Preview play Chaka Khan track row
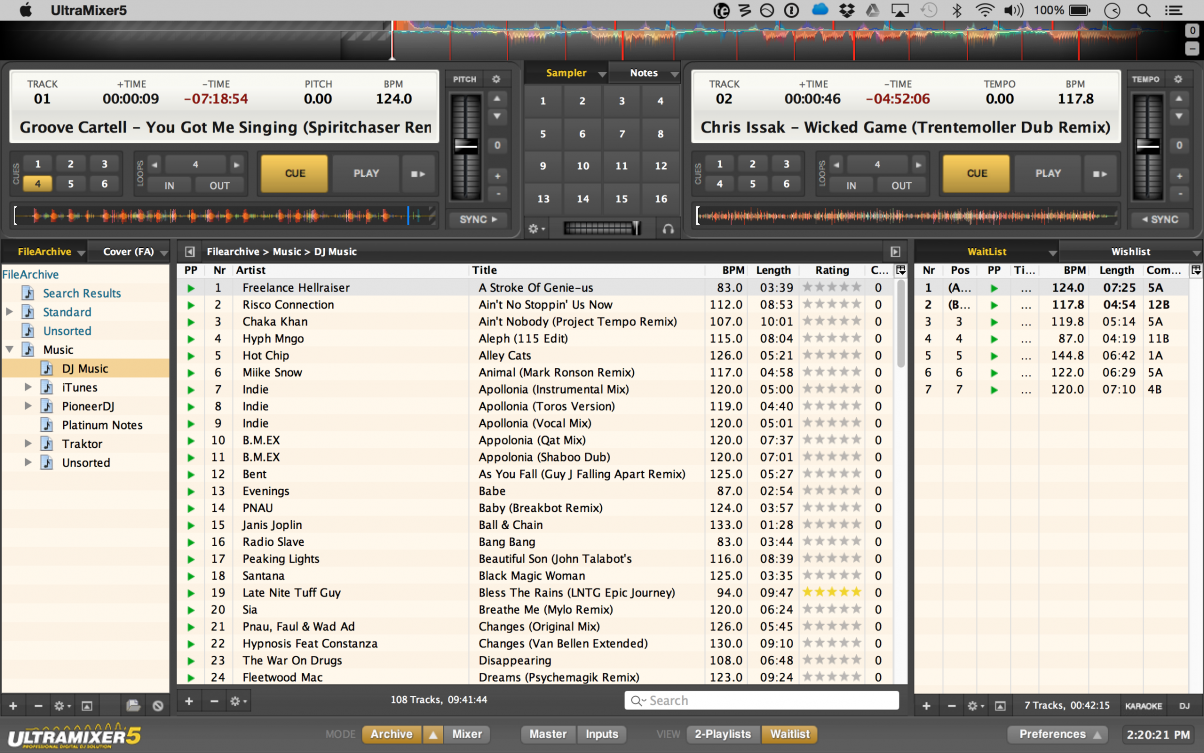The image size is (1204, 753). click(x=191, y=322)
